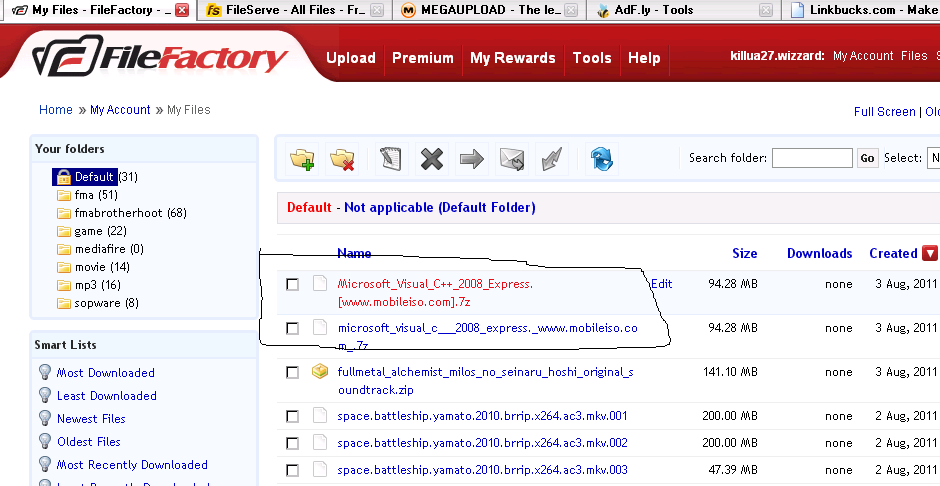Switch to the MEGAUPLOAD browser tab
Image resolution: width=940 pixels, height=486 pixels.
(x=488, y=10)
